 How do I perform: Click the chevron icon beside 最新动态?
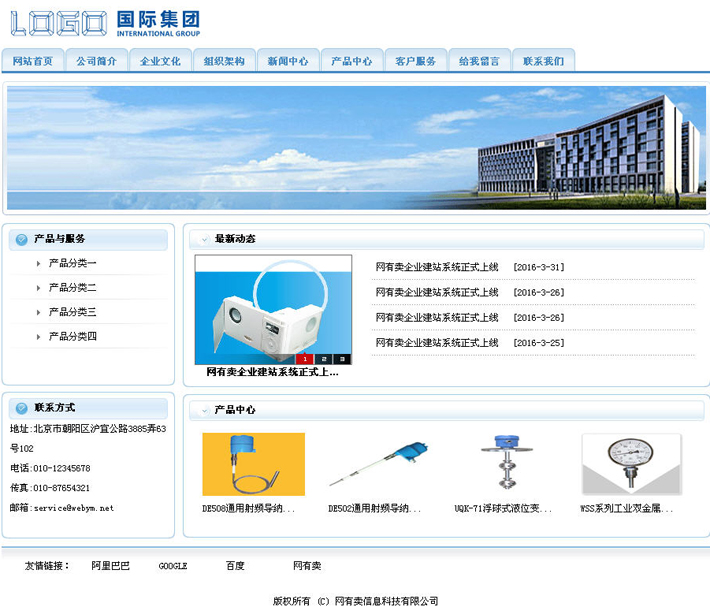tap(204, 240)
